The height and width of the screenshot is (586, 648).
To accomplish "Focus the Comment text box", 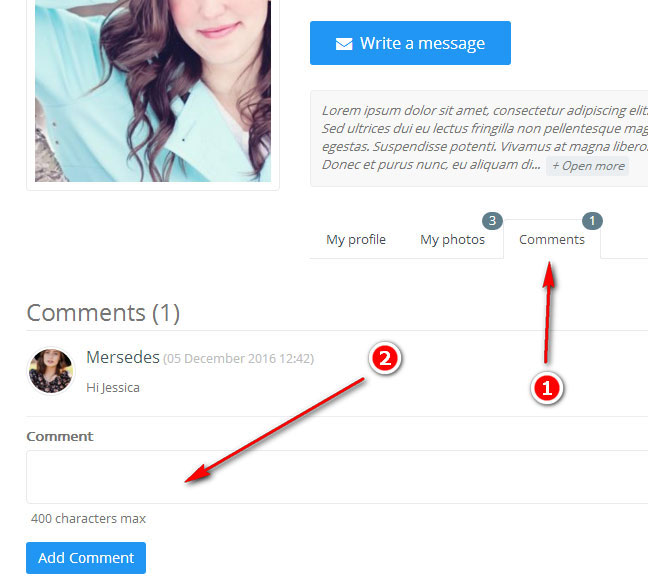I will coord(336,477).
